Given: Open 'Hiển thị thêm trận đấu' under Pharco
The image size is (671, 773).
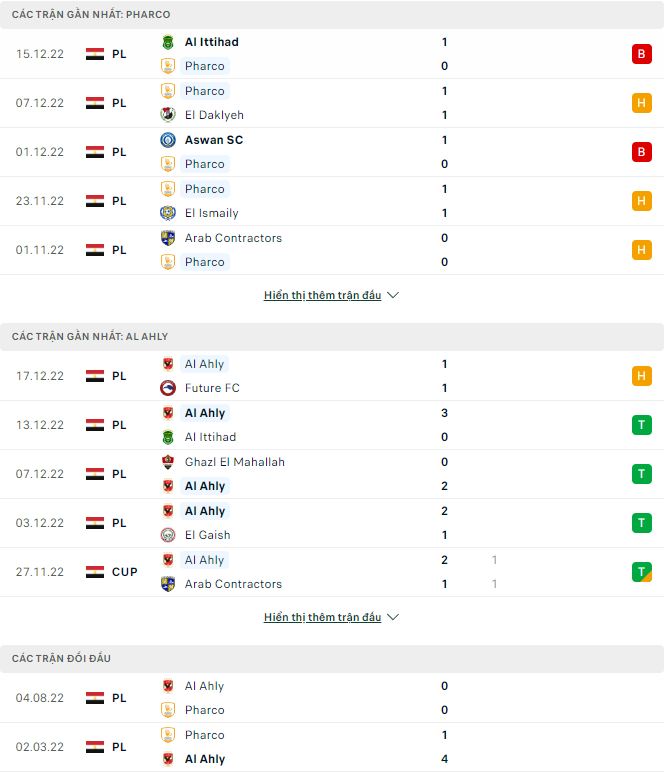Looking at the screenshot, I should [x=322, y=296].
